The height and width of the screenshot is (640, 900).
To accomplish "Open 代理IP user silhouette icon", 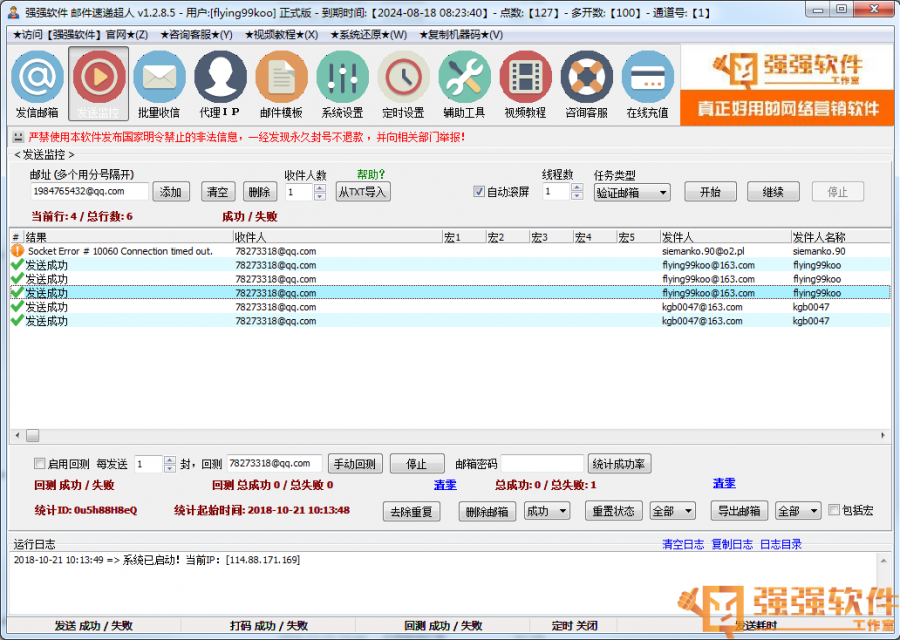I will click(220, 77).
